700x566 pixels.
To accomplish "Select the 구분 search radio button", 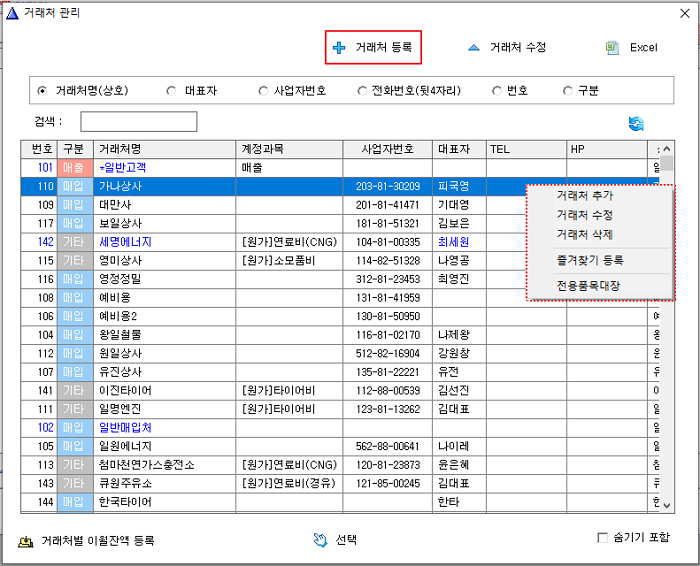I will 567,91.
